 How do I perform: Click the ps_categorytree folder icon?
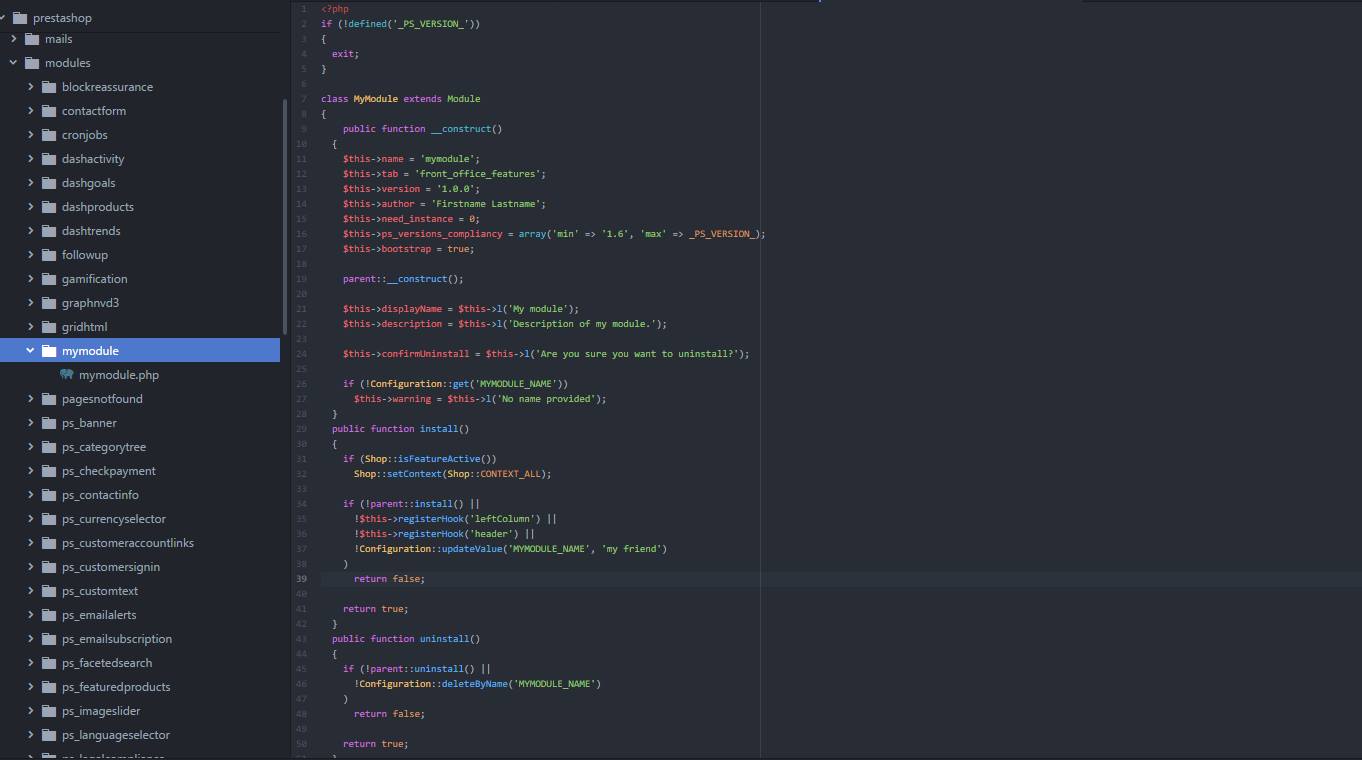click(49, 447)
